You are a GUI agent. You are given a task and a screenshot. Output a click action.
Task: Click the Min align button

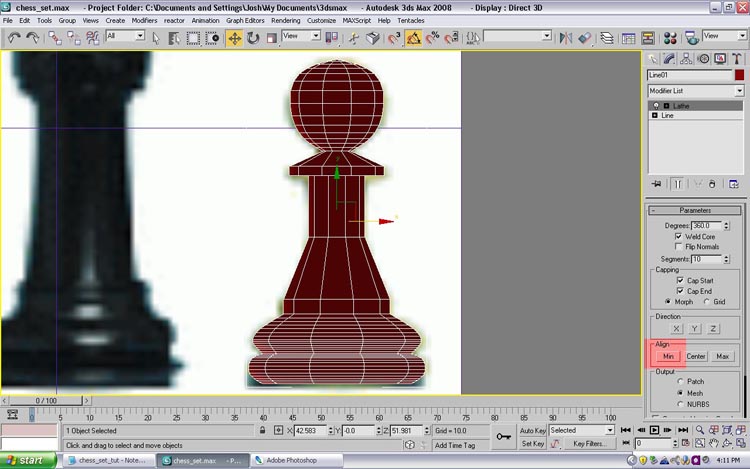point(668,356)
